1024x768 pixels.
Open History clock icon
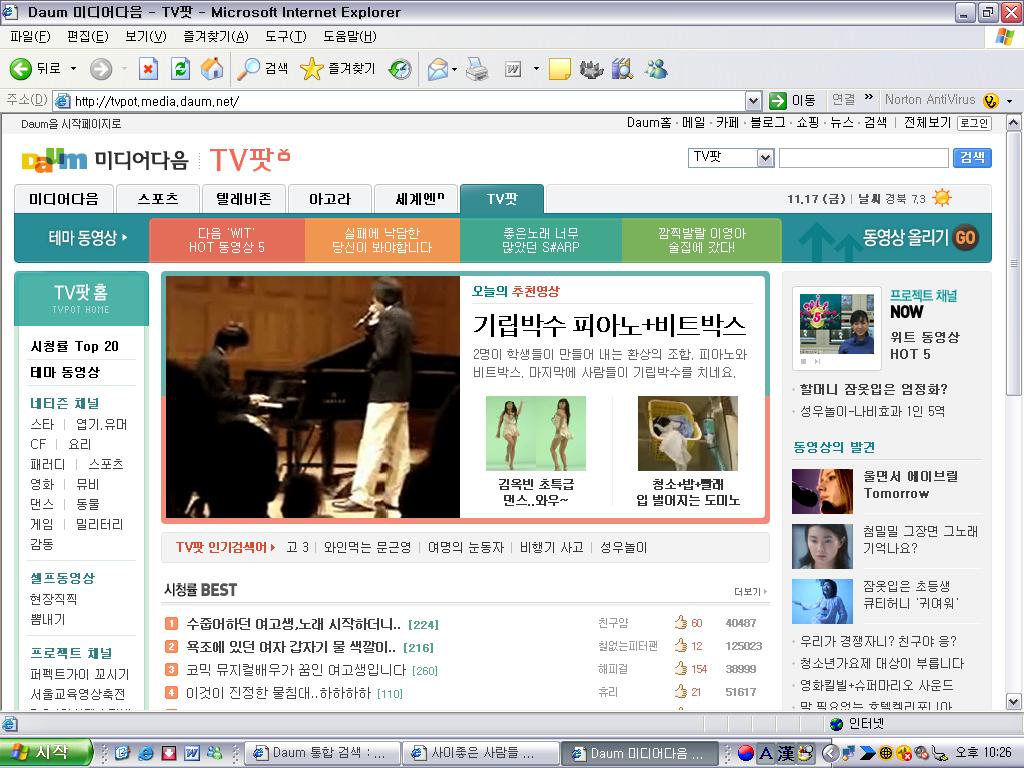coord(400,69)
